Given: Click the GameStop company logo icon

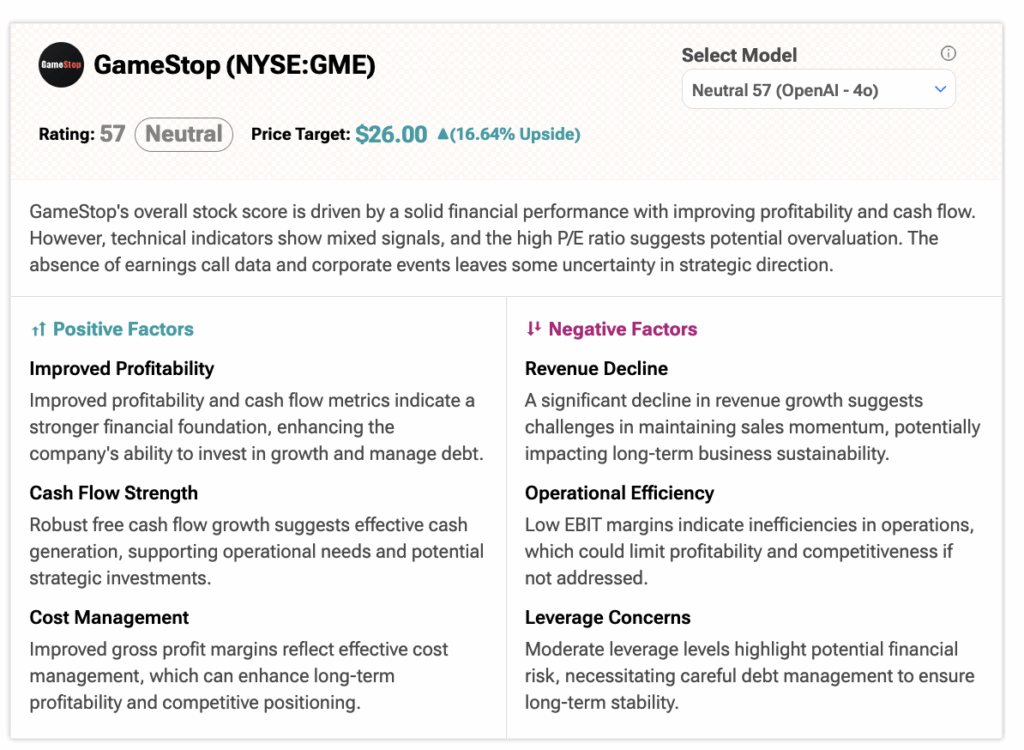Looking at the screenshot, I should (61, 65).
